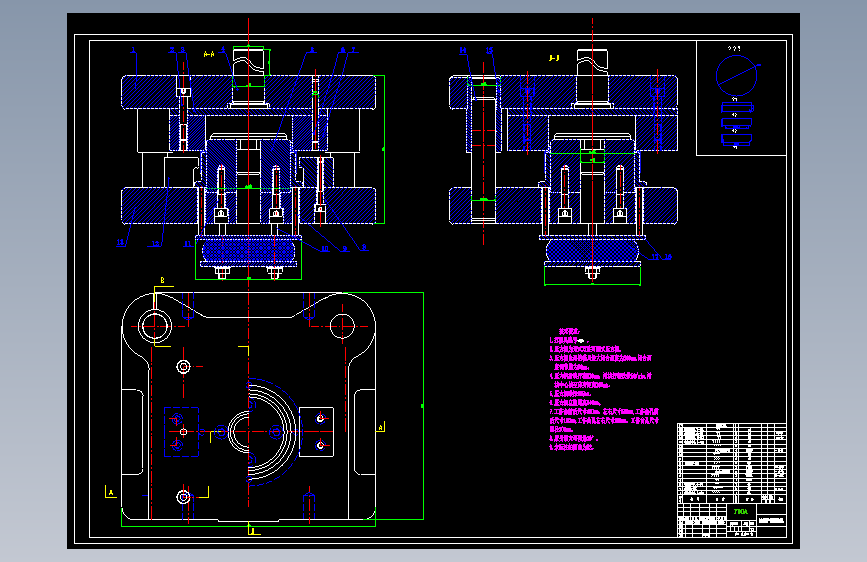Image resolution: width=867 pixels, height=562 pixels.
Task: Select the hatched rubber pad in the A-A view
Action: (x=248, y=250)
